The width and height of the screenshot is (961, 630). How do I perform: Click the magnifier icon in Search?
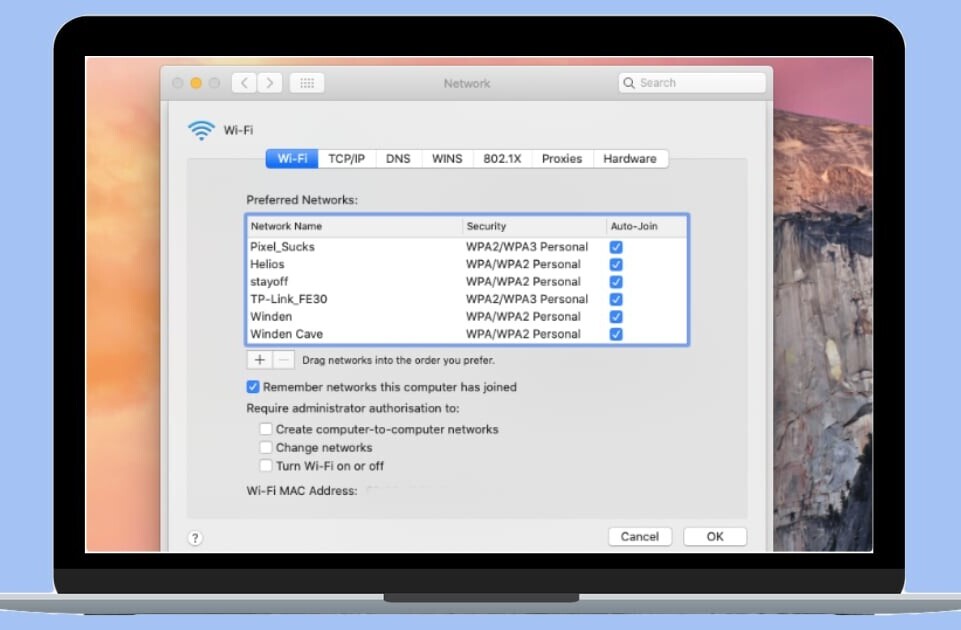629,83
